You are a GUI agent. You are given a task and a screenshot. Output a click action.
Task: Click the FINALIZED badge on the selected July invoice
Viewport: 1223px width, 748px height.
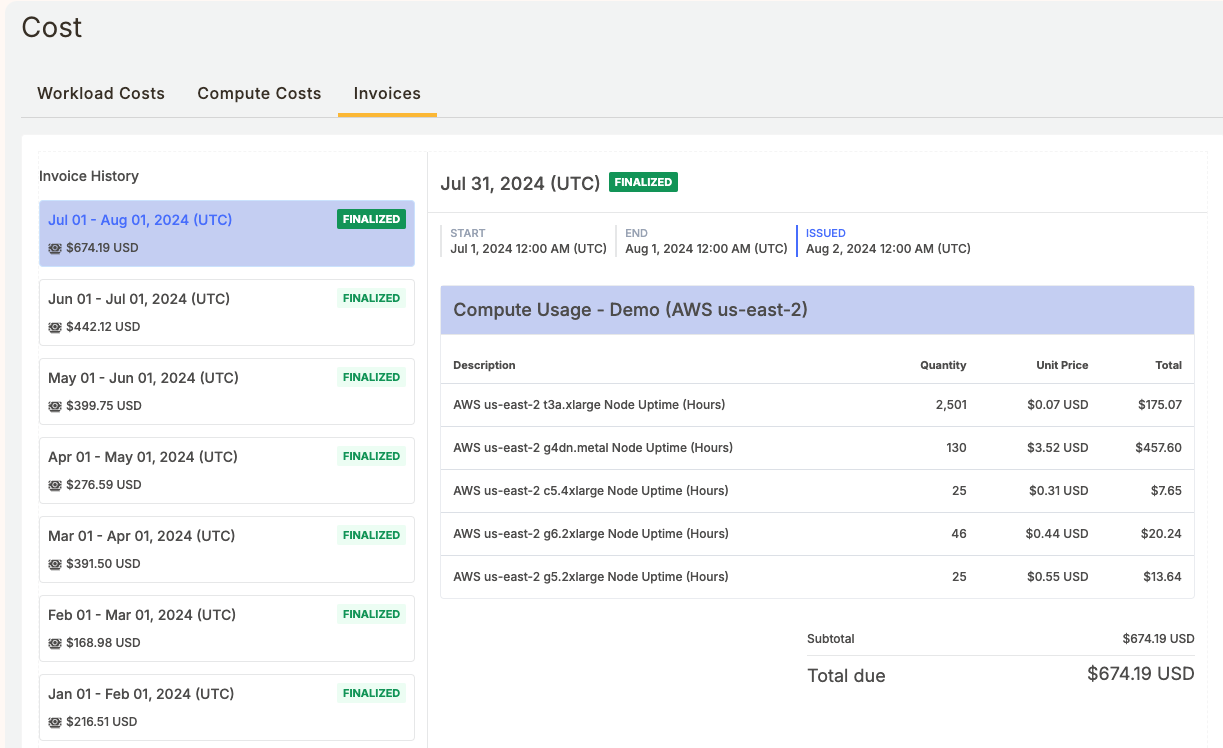(371, 218)
